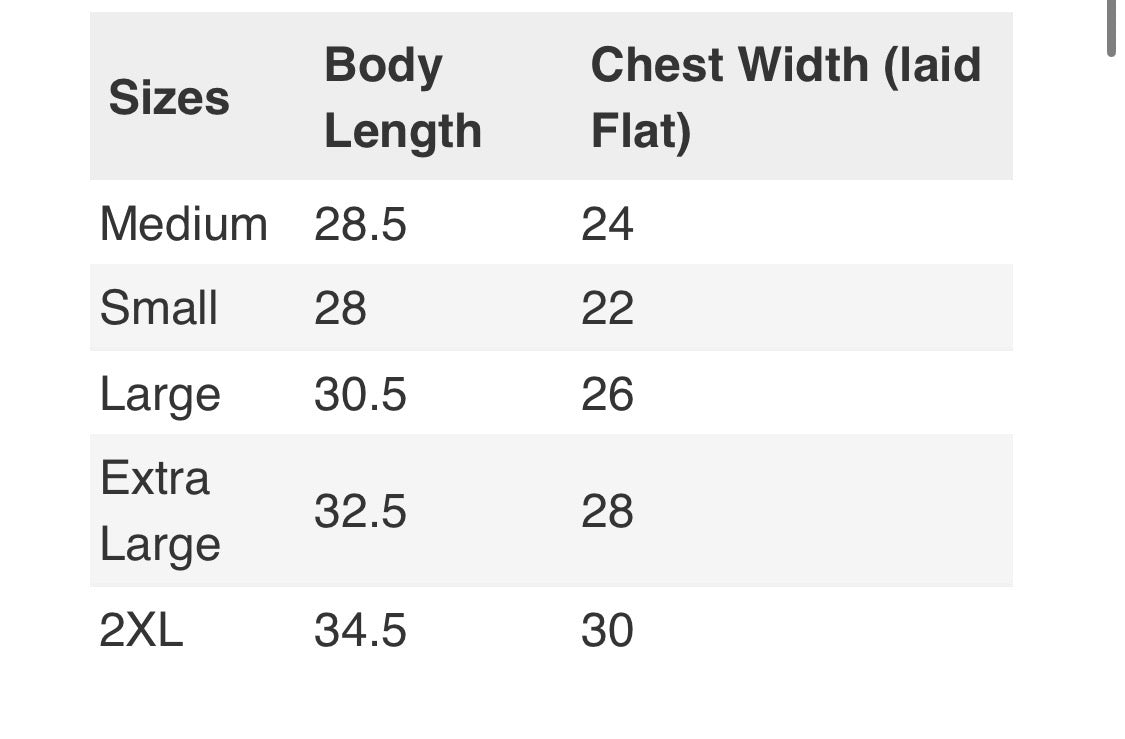Viewport: 1125px width, 739px height.
Task: Click Medium's body length value 28.5
Action: tap(360, 224)
